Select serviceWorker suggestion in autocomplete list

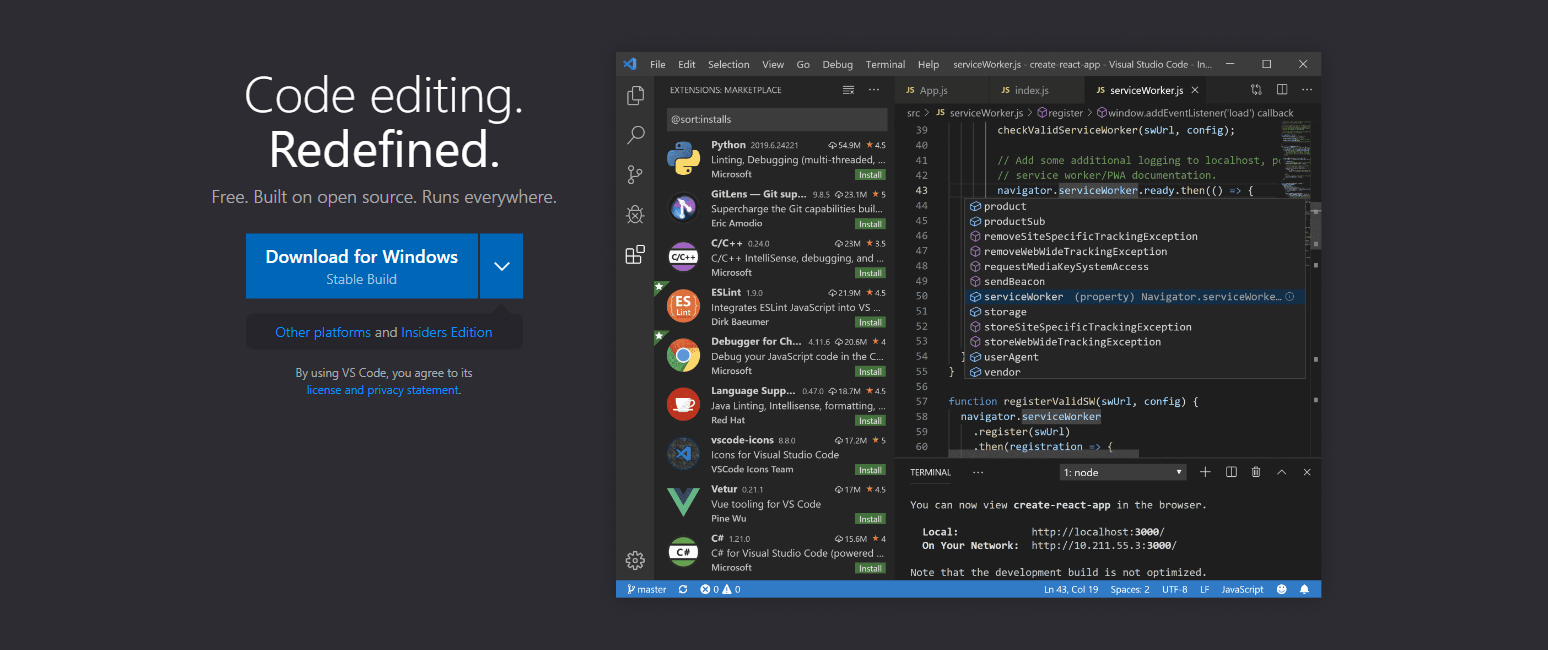pos(1135,297)
